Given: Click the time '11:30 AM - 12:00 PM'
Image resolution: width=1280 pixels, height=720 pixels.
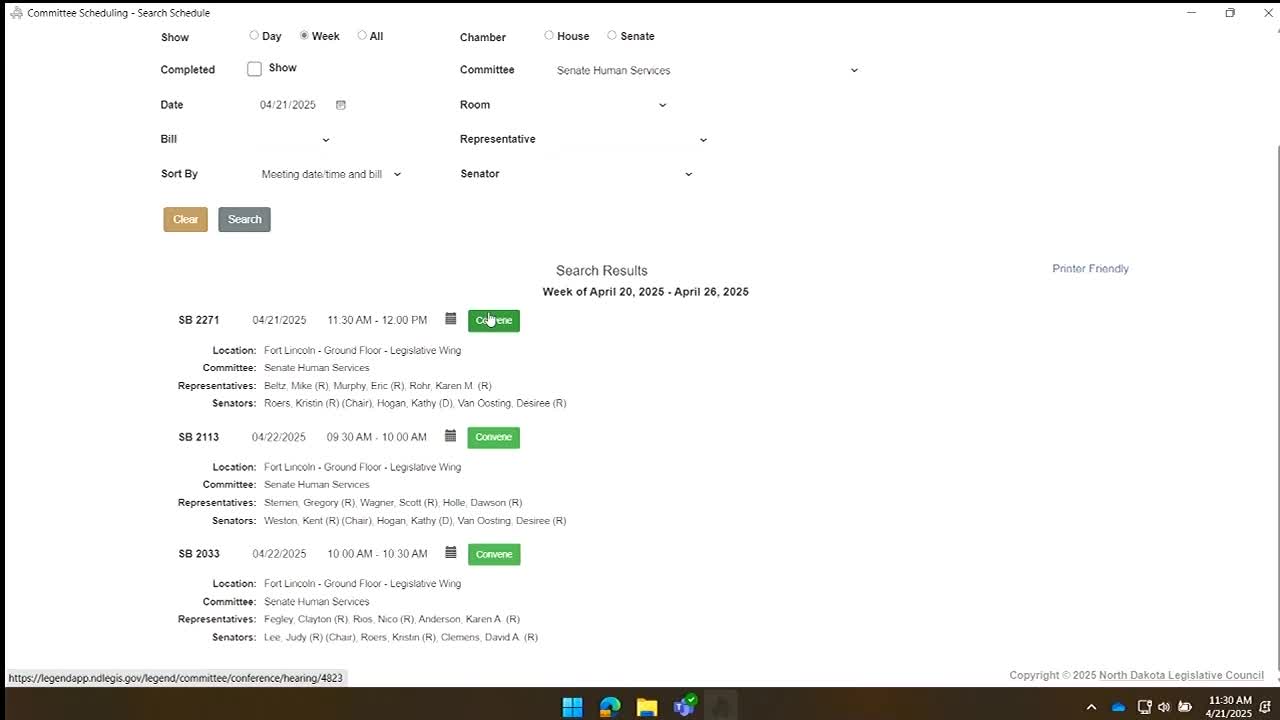Looking at the screenshot, I should [377, 320].
